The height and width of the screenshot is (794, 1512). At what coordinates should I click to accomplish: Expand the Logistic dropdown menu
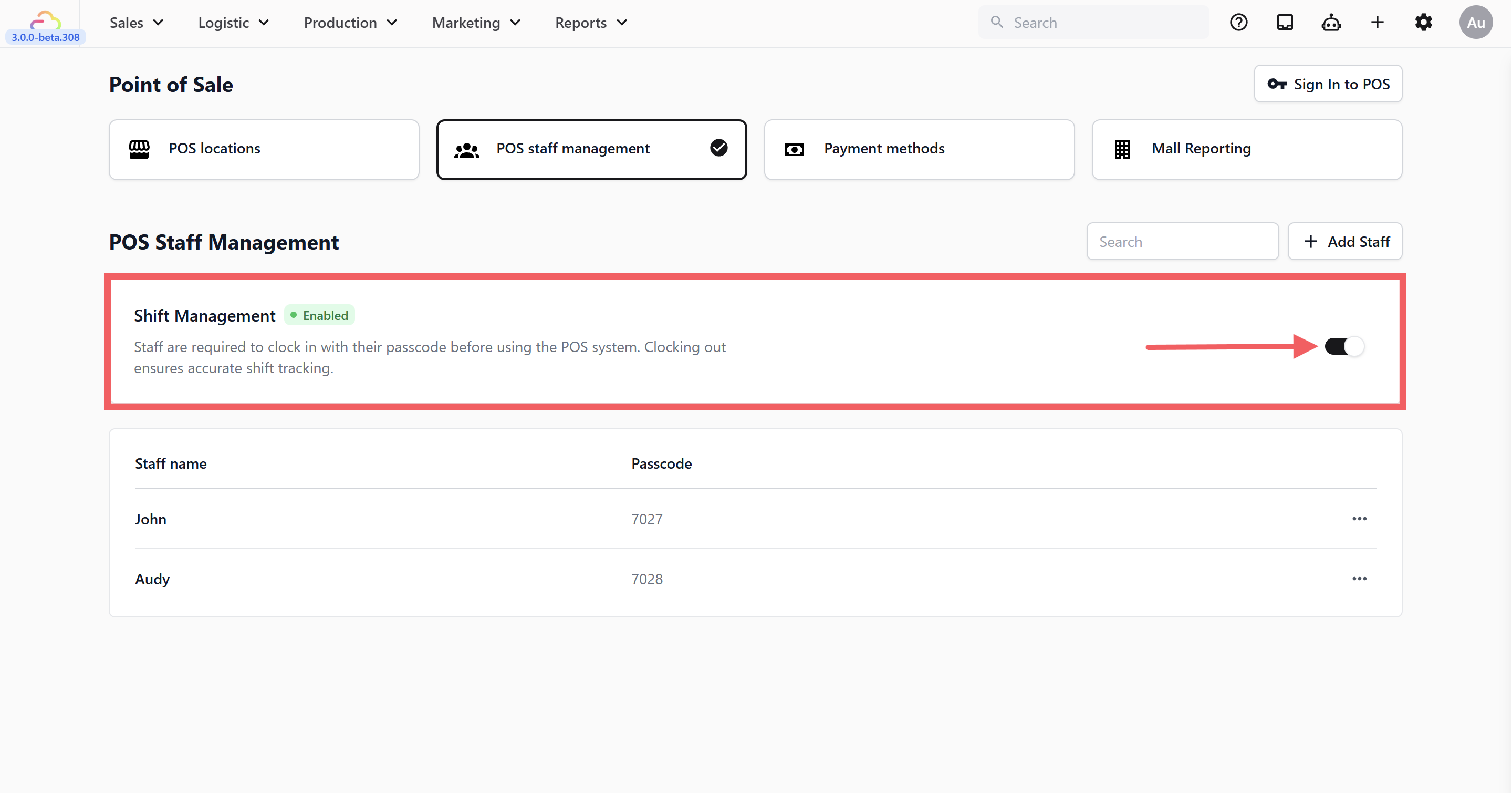[x=234, y=22]
